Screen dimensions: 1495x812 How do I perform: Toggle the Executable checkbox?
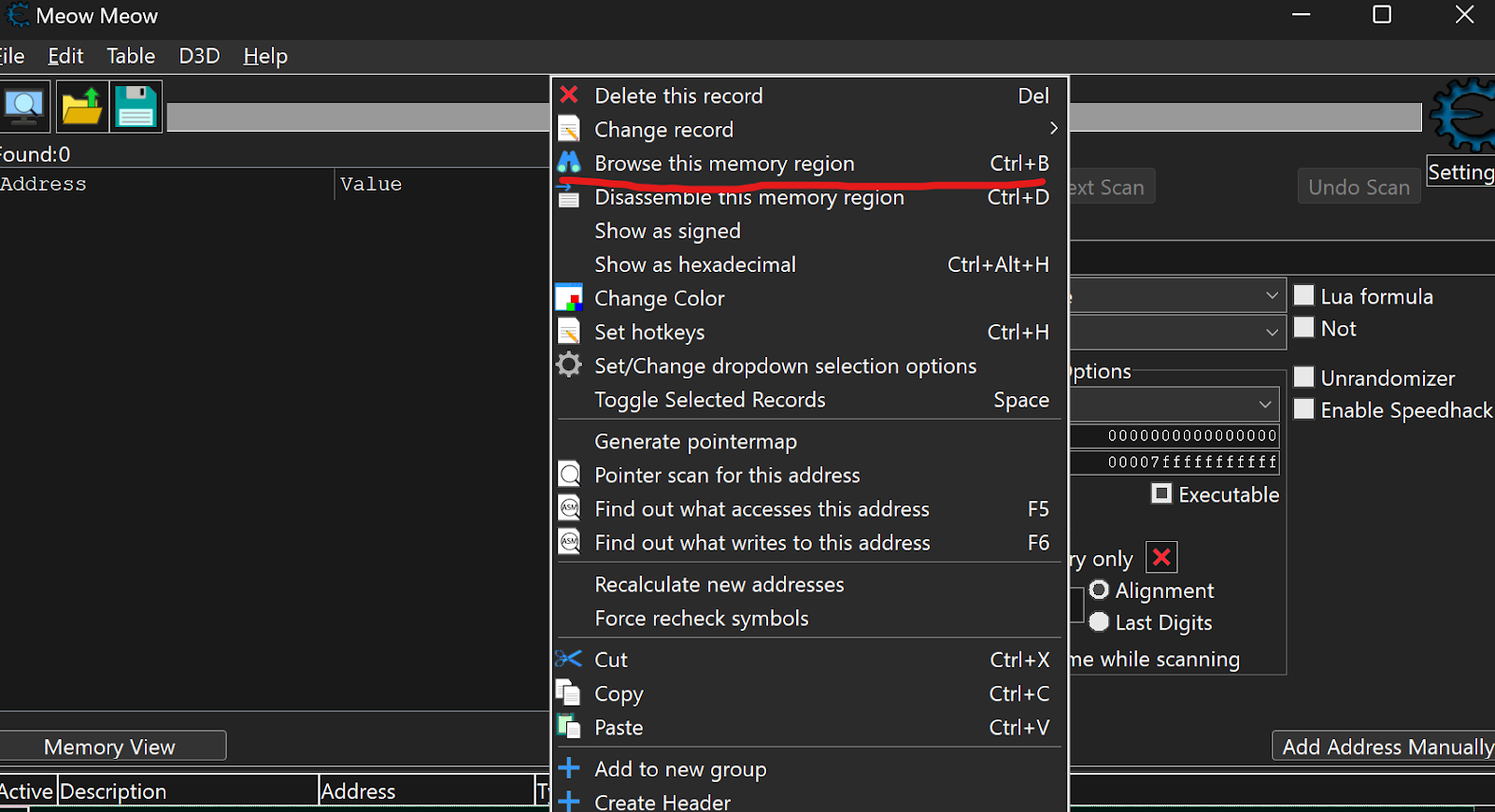coord(1161,493)
